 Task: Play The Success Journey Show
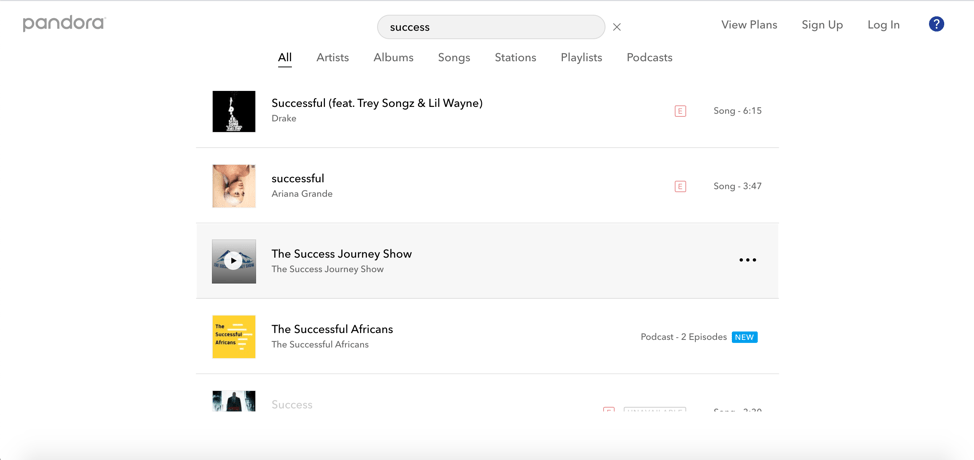(233, 261)
